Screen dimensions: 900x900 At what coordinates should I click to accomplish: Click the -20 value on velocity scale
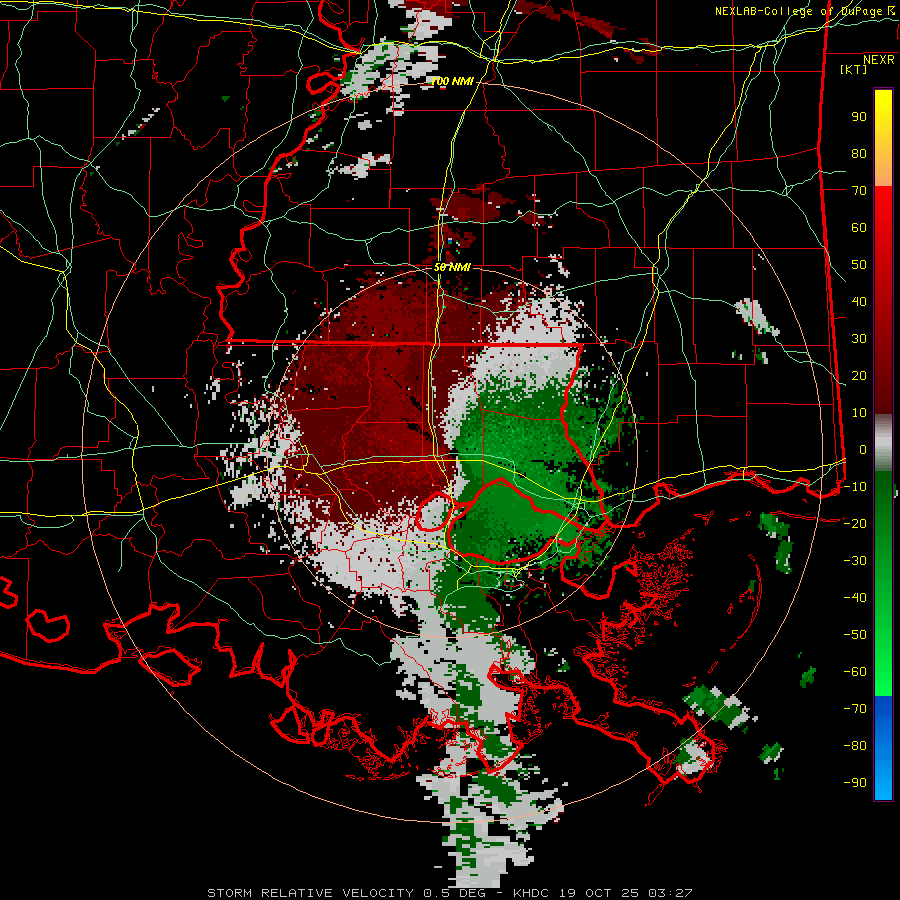pyautogui.click(x=855, y=524)
